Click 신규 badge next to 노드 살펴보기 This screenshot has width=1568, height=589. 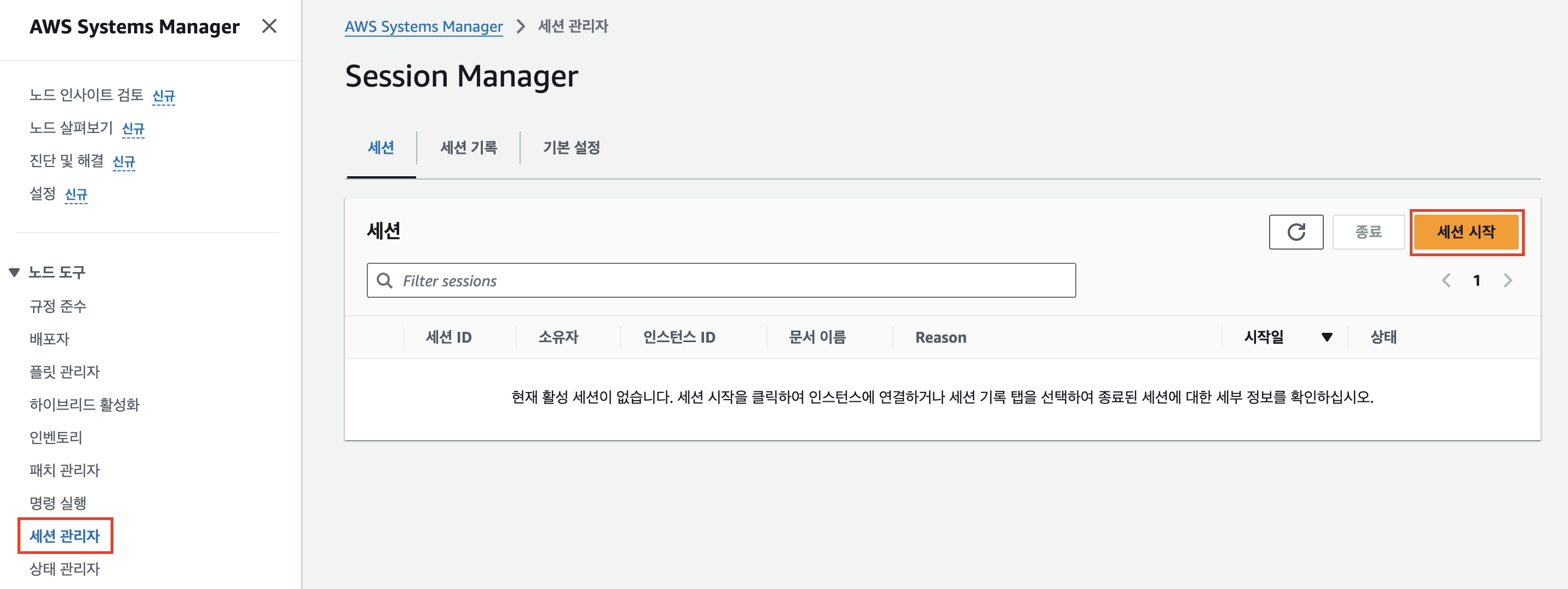click(x=133, y=129)
